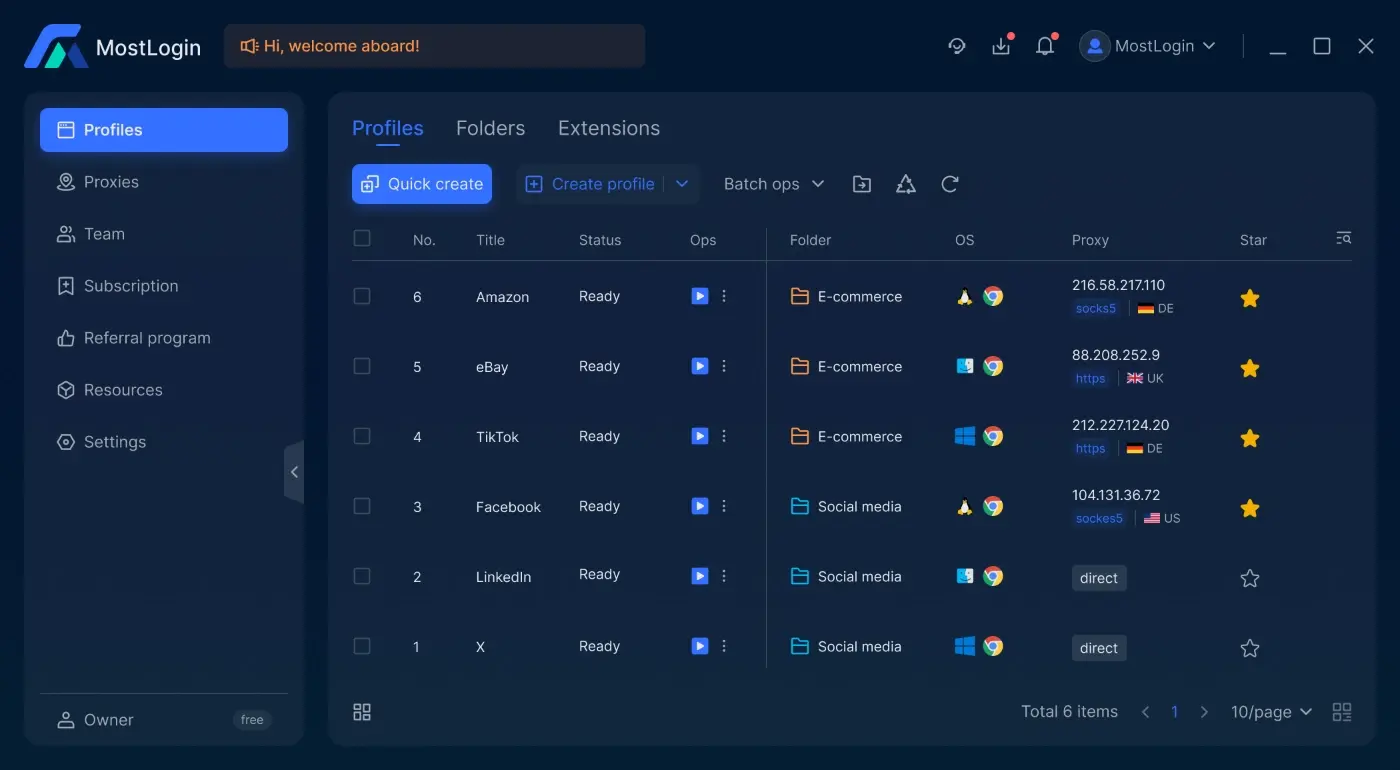Click the Chrome browser icon in Amazon row
This screenshot has height=770, width=1400.
coord(993,296)
